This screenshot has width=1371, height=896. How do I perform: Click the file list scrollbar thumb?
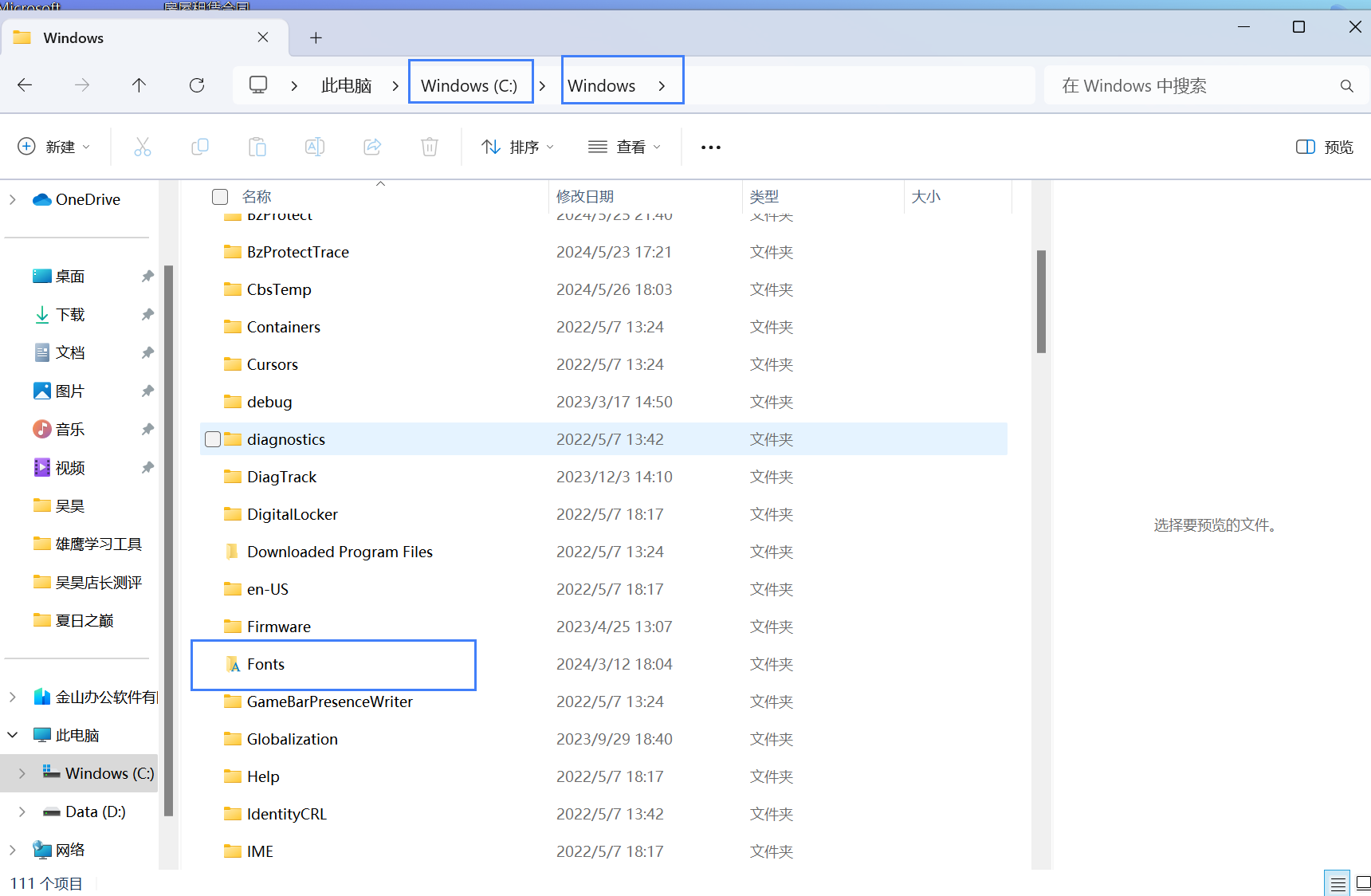pos(1041,301)
